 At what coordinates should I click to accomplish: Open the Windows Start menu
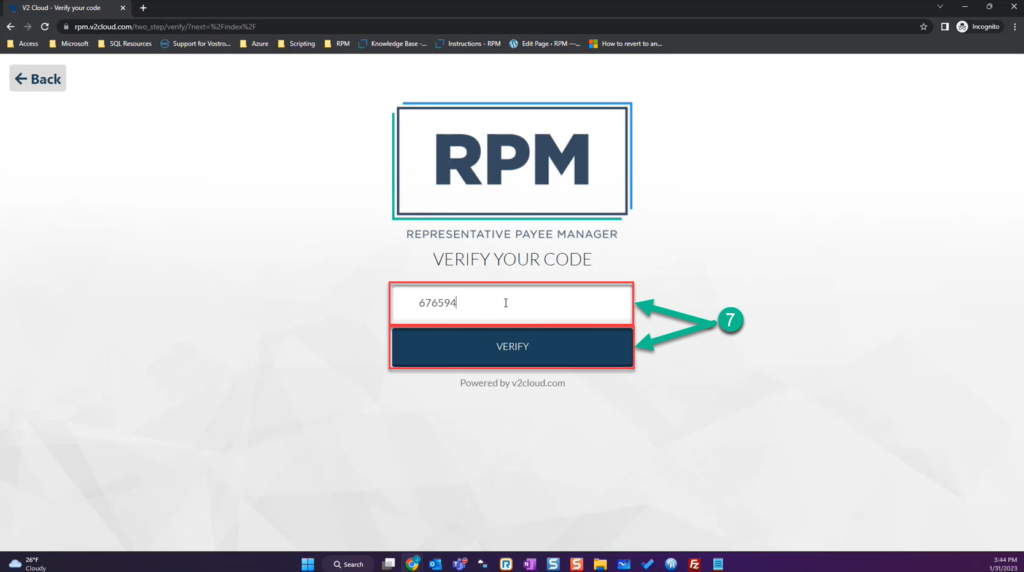[308, 564]
